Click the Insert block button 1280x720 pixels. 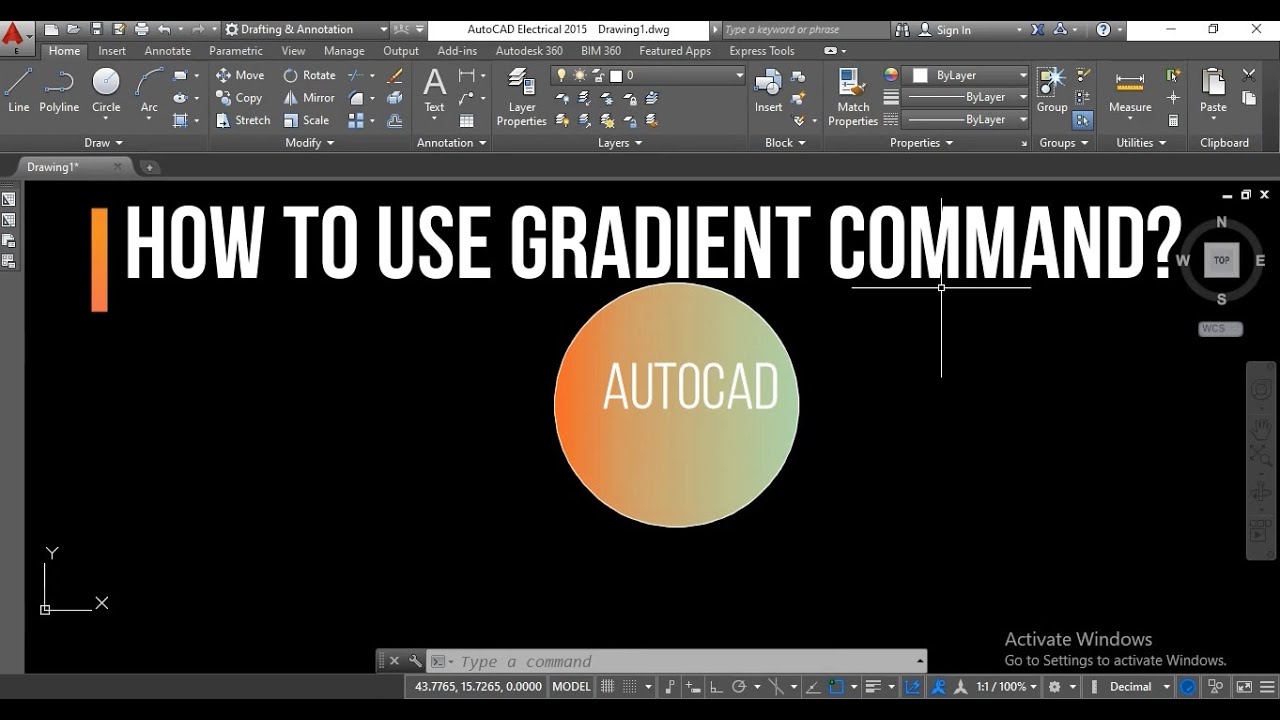click(768, 90)
